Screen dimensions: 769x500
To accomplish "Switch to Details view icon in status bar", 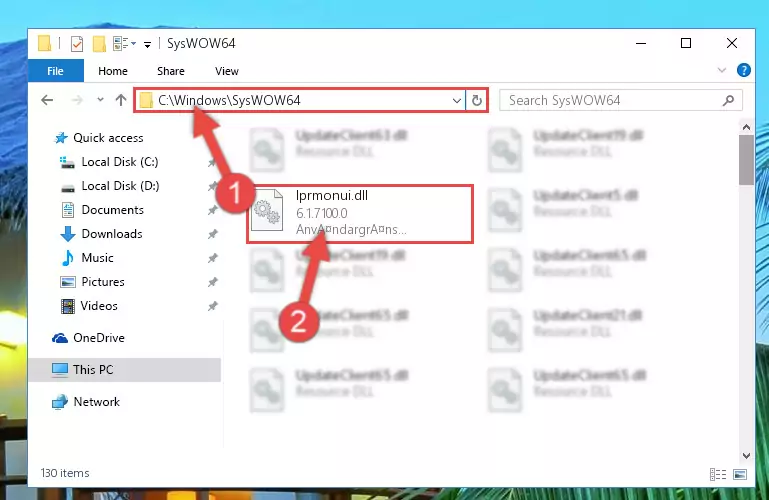I will 718,474.
